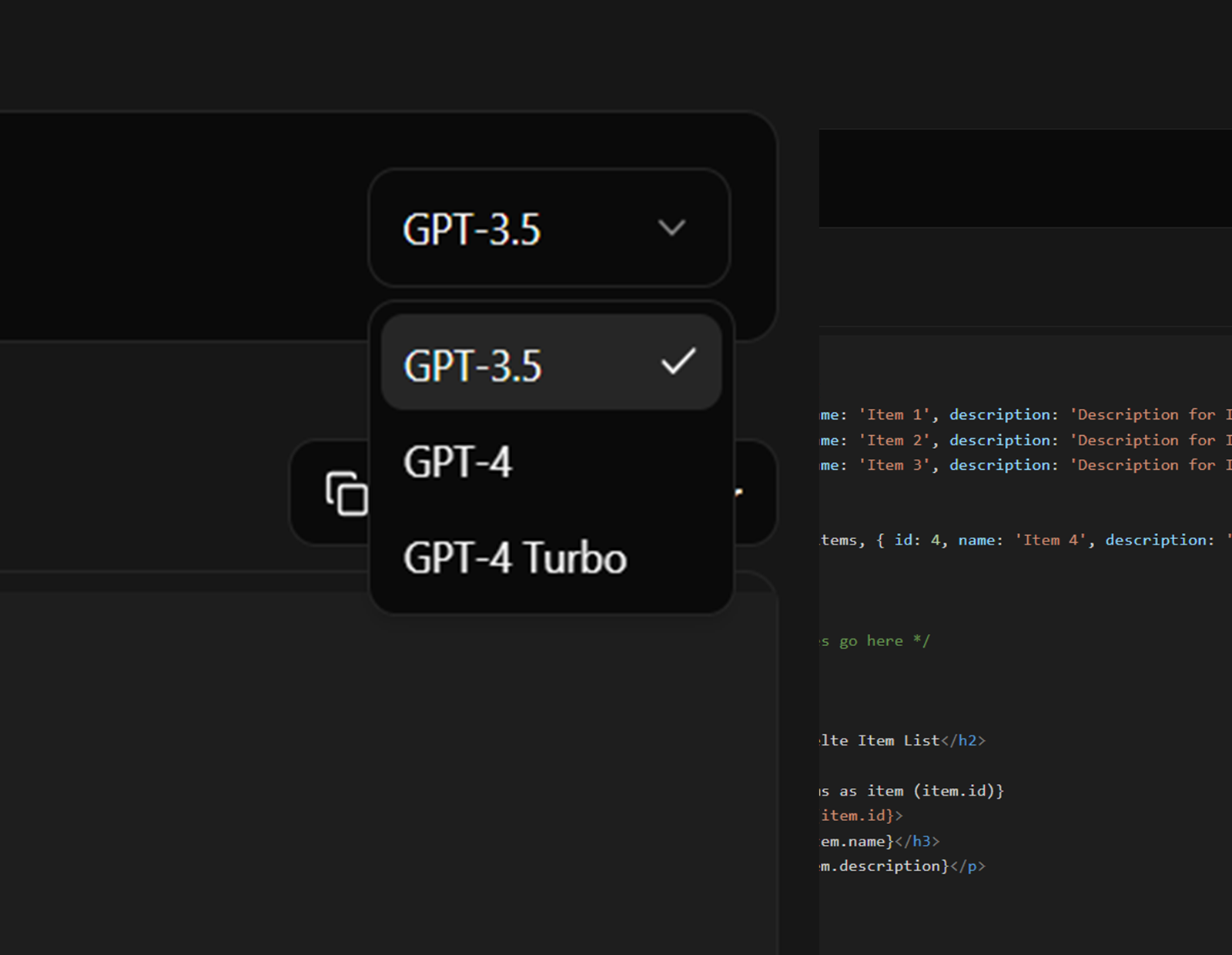The width and height of the screenshot is (1232, 955).
Task: Click the 'id: 4' property in code
Action: tap(917, 541)
